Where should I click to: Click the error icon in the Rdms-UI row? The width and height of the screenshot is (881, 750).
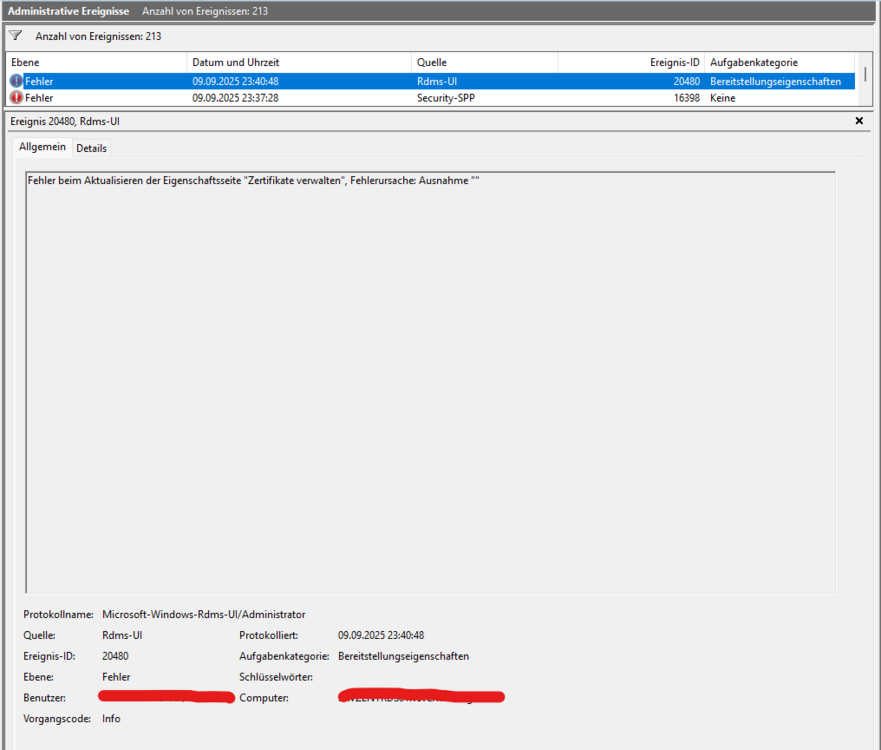[15, 81]
